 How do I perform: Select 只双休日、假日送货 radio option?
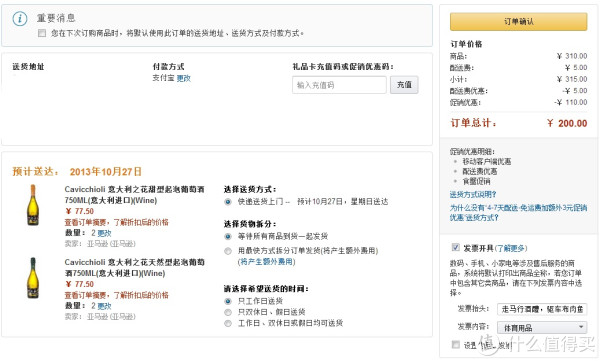tap(228, 312)
